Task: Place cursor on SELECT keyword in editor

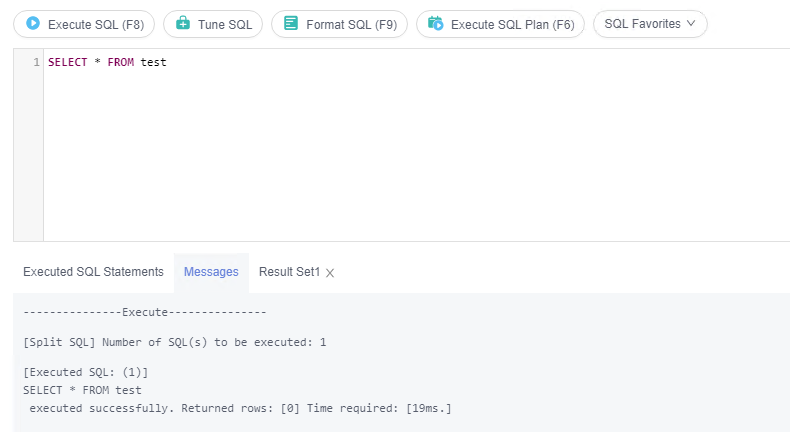Action: point(67,62)
